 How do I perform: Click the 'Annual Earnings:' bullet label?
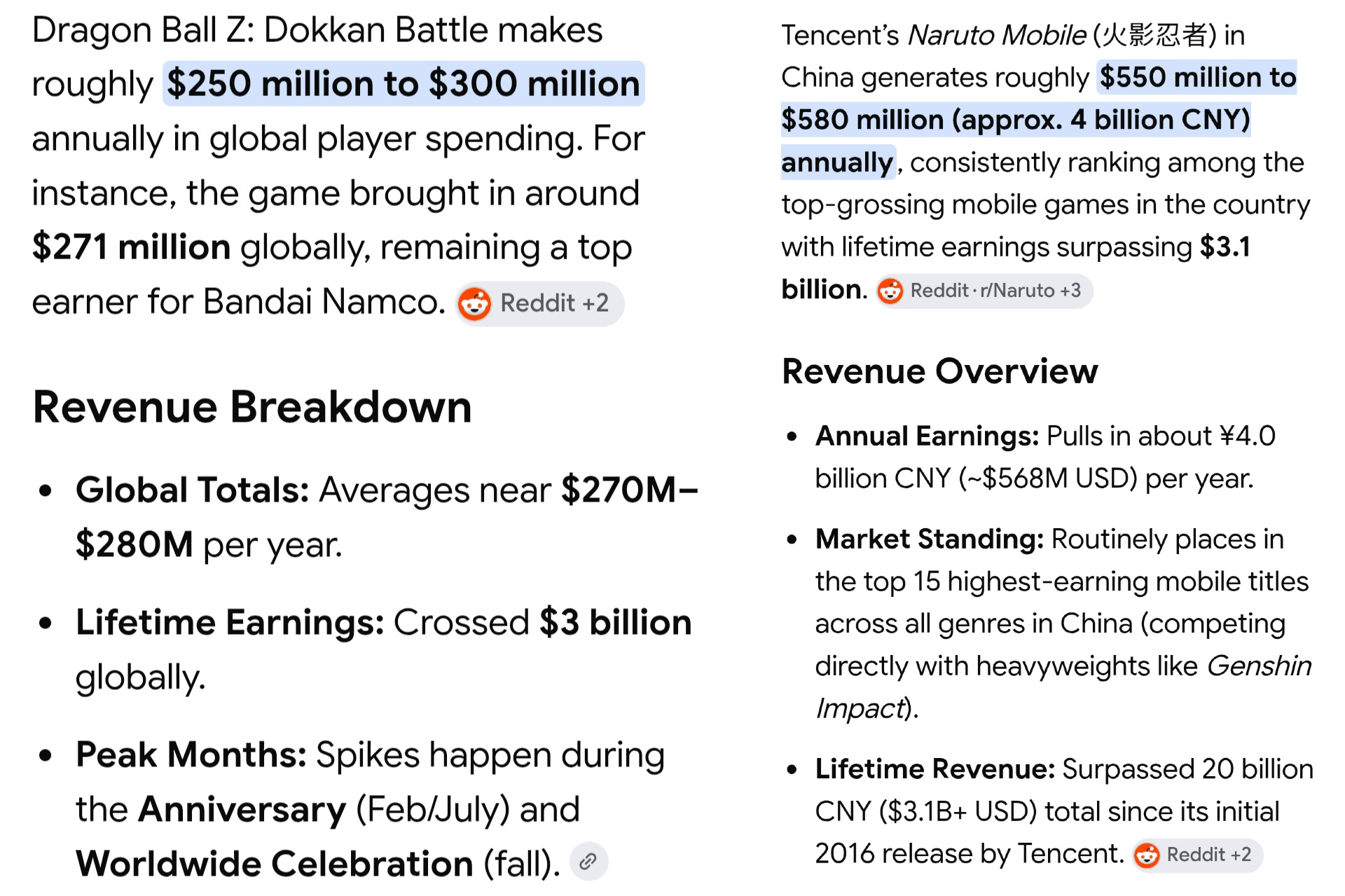coord(927,436)
